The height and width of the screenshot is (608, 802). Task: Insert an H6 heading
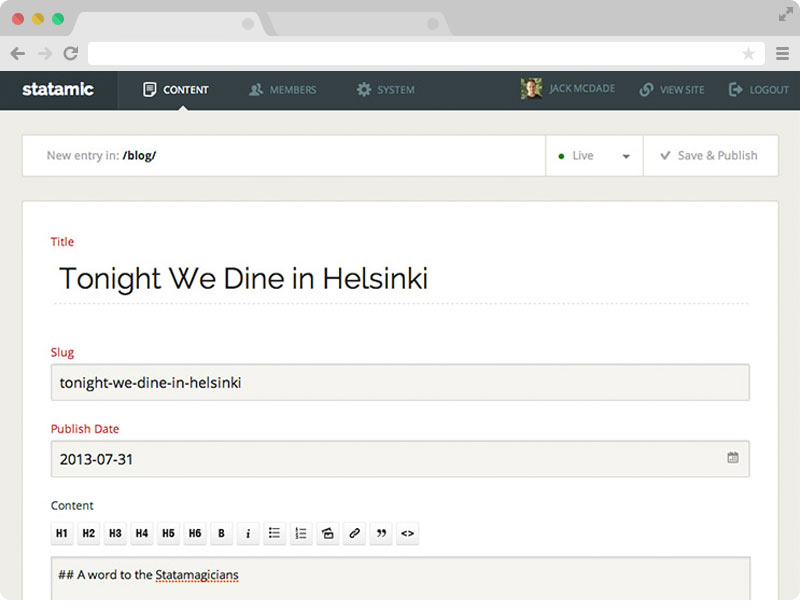[x=195, y=533]
